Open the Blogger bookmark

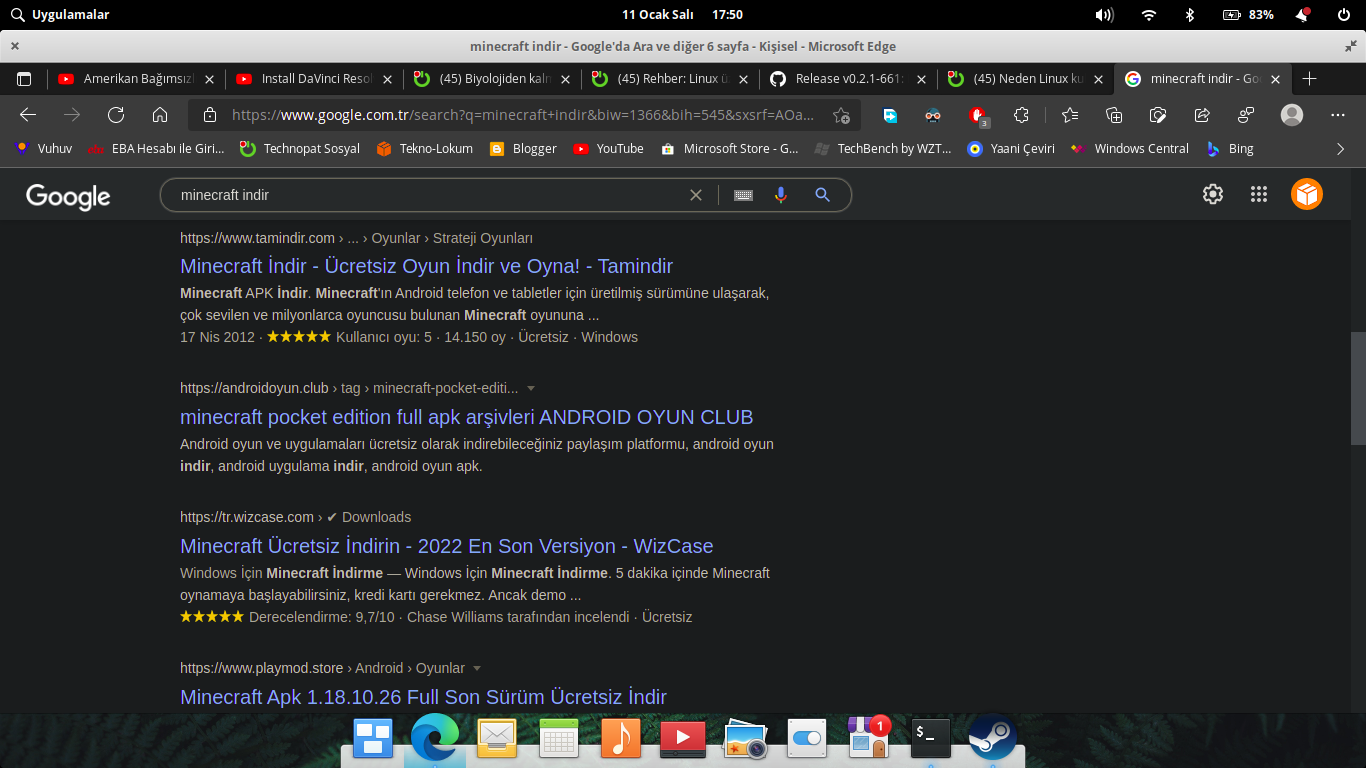pyautogui.click(x=523, y=148)
